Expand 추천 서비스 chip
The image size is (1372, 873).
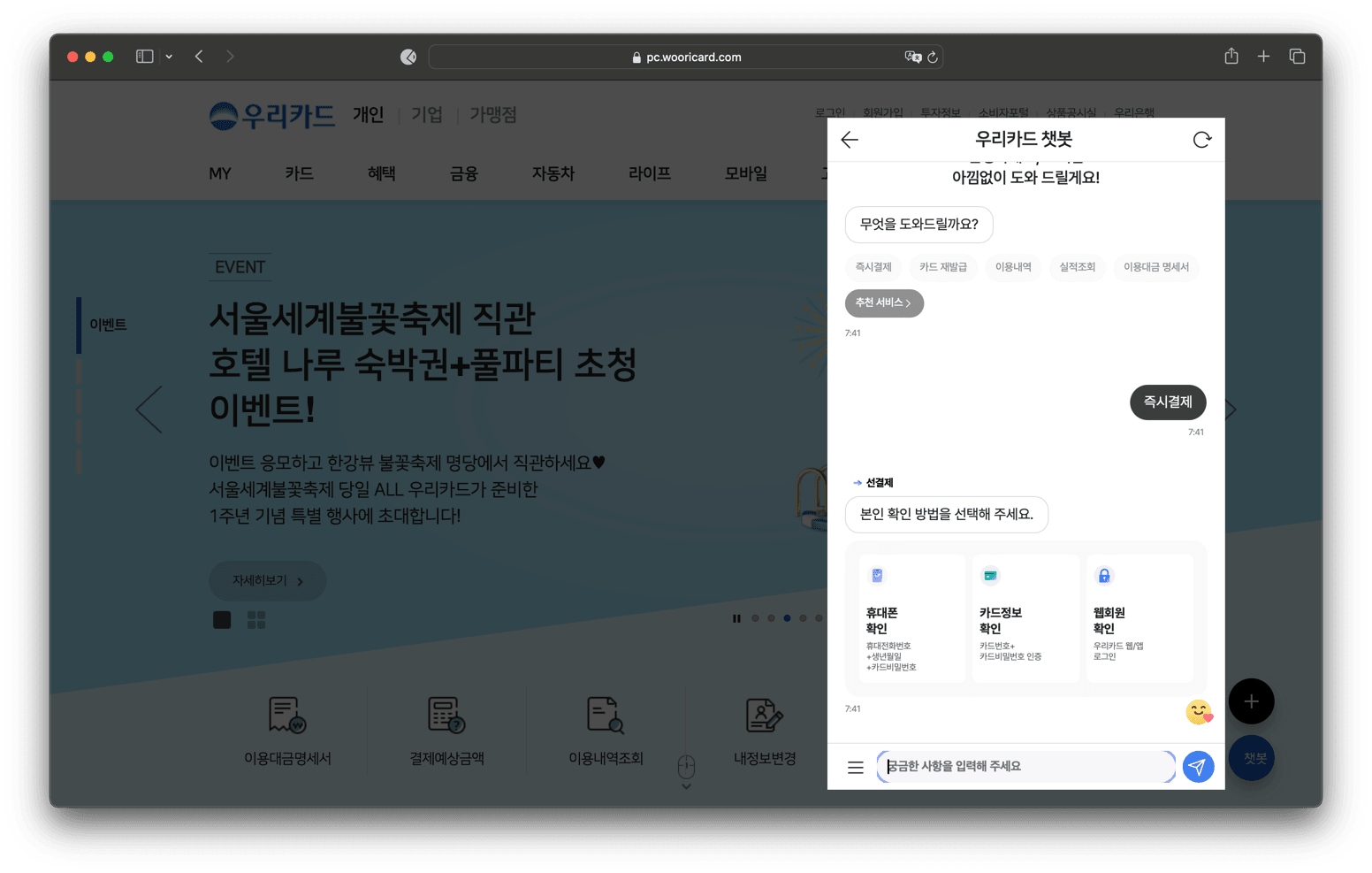click(x=884, y=303)
